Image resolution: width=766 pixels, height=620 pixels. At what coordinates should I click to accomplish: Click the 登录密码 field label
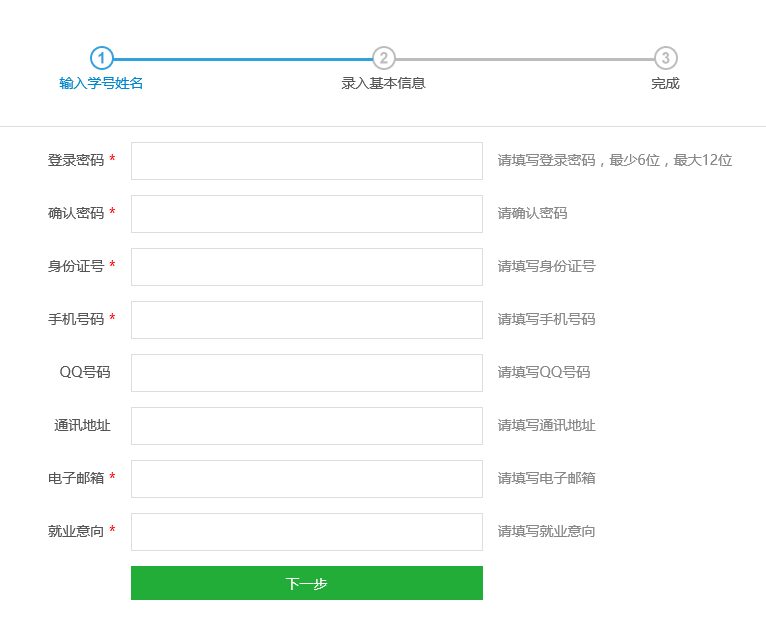pyautogui.click(x=76, y=161)
